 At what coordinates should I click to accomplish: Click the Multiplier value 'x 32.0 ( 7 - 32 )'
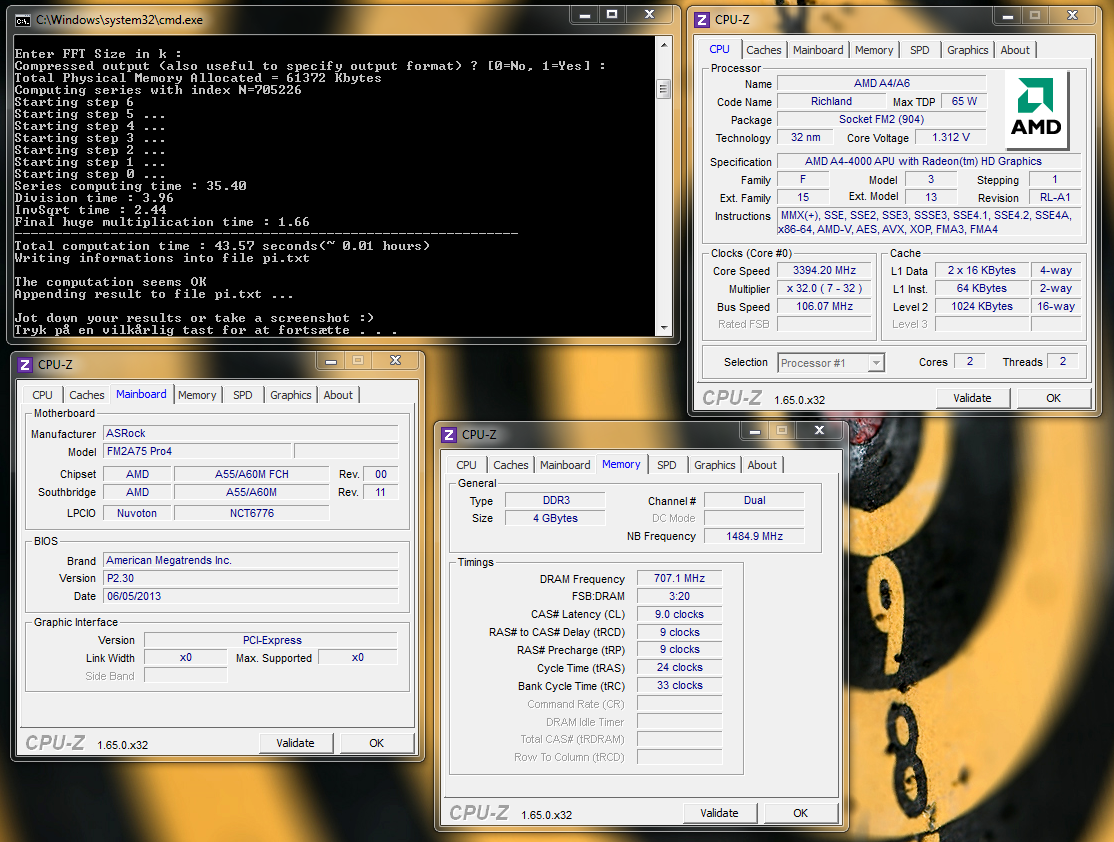pos(824,288)
